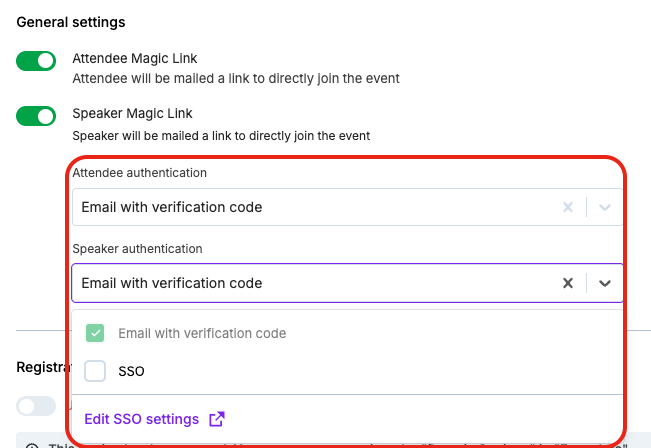Click the Speaker Magic Link label
Image resolution: width=651 pixels, height=448 pixels.
132,113
